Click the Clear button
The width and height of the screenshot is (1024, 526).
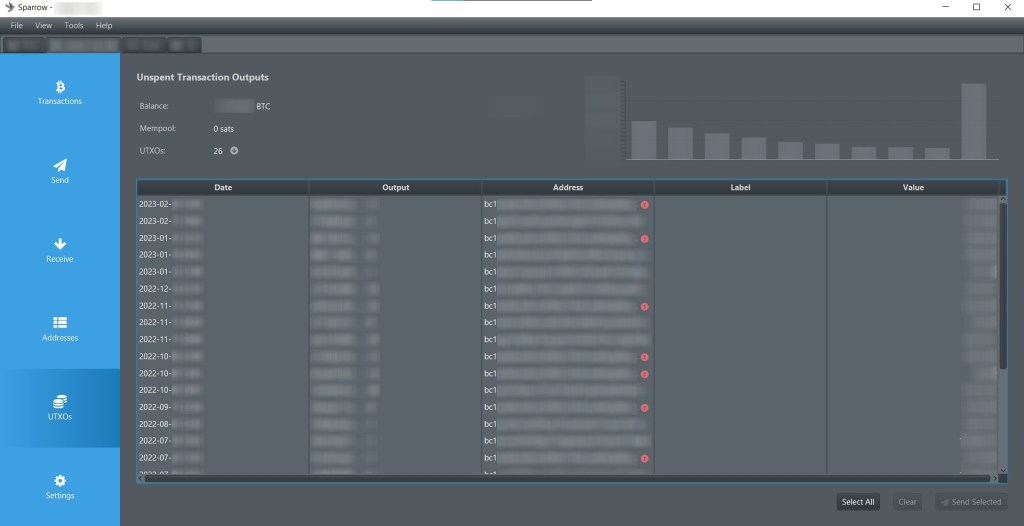tap(907, 502)
